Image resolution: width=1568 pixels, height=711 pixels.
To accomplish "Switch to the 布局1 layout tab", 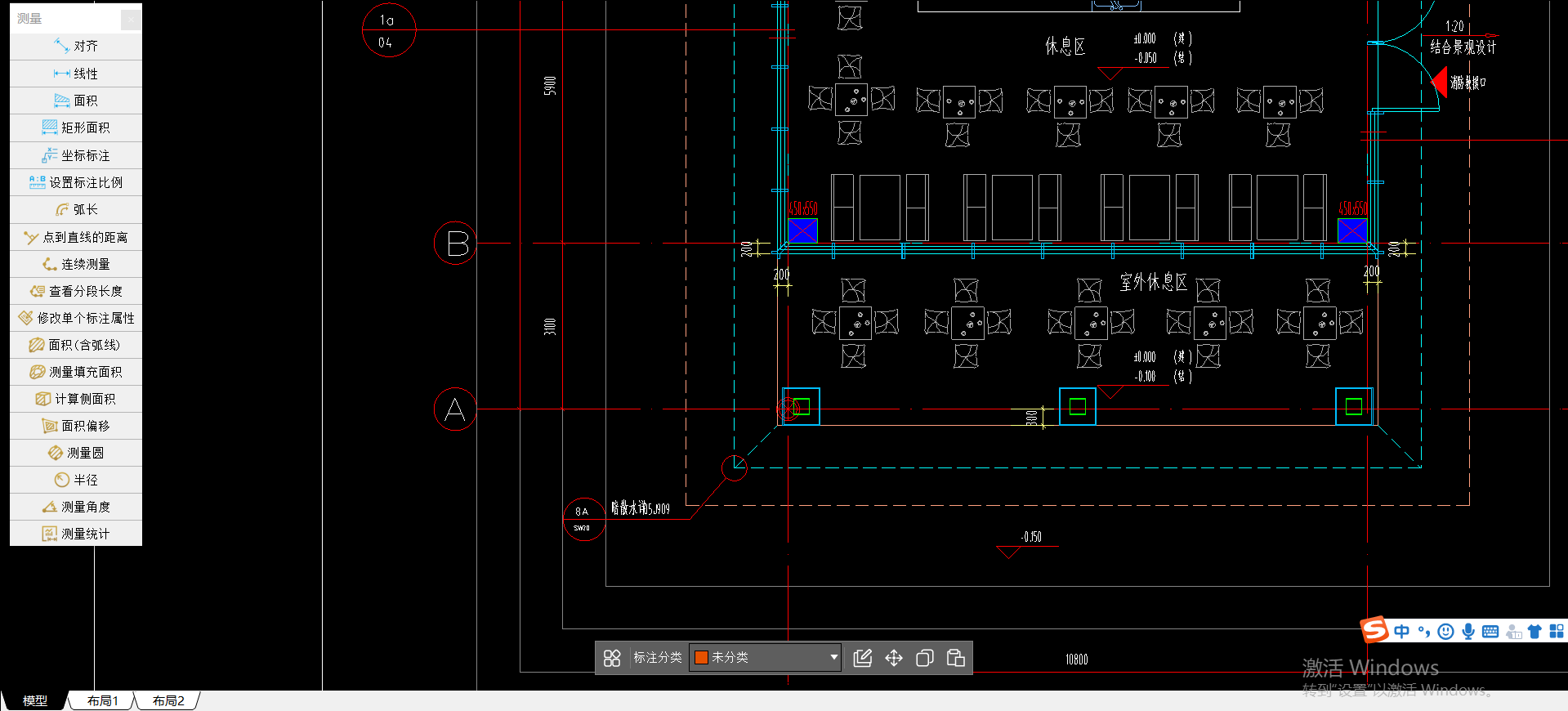I will tap(103, 701).
